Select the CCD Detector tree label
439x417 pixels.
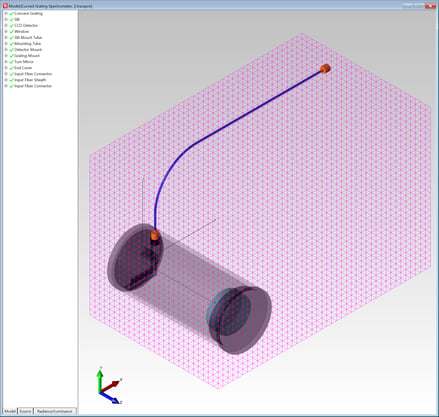[26, 25]
